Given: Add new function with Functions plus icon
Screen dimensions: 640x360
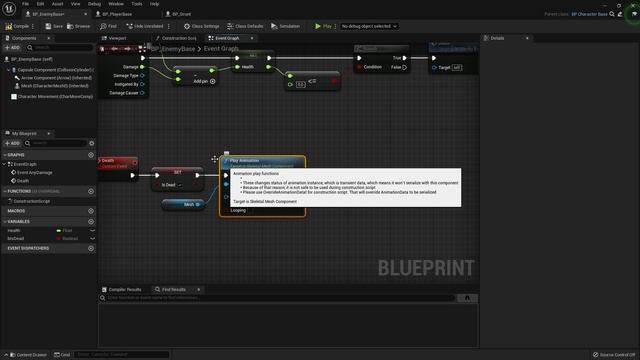Looking at the screenshot, I should (91, 191).
